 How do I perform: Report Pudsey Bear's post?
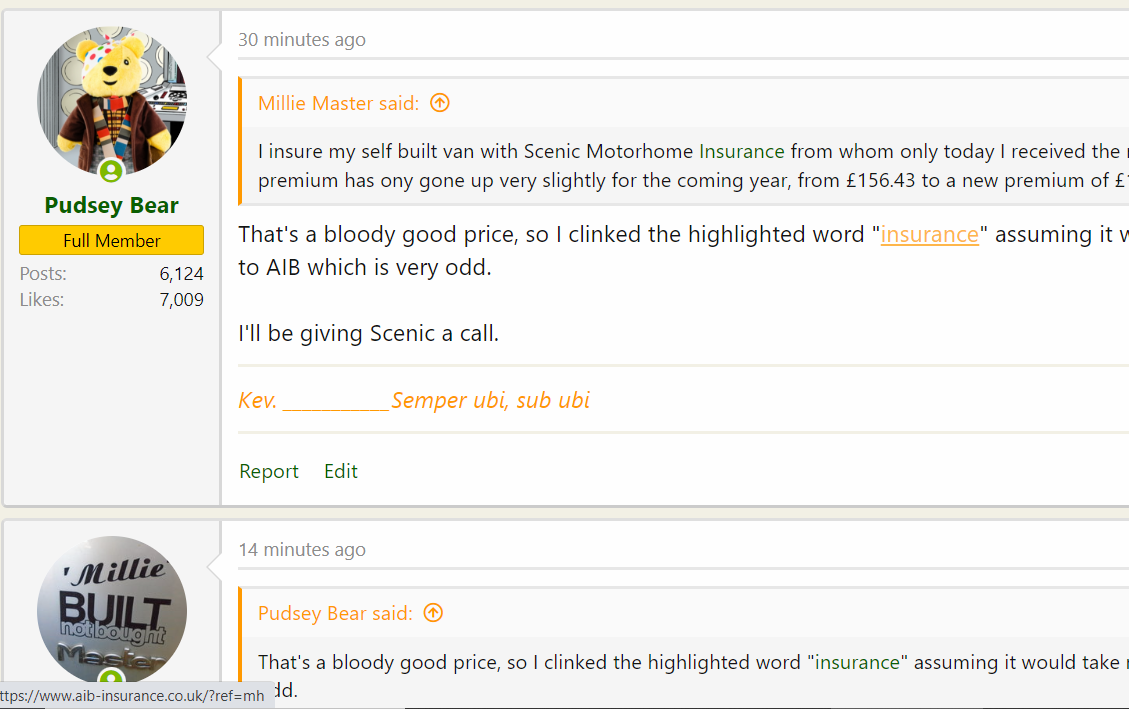click(269, 472)
